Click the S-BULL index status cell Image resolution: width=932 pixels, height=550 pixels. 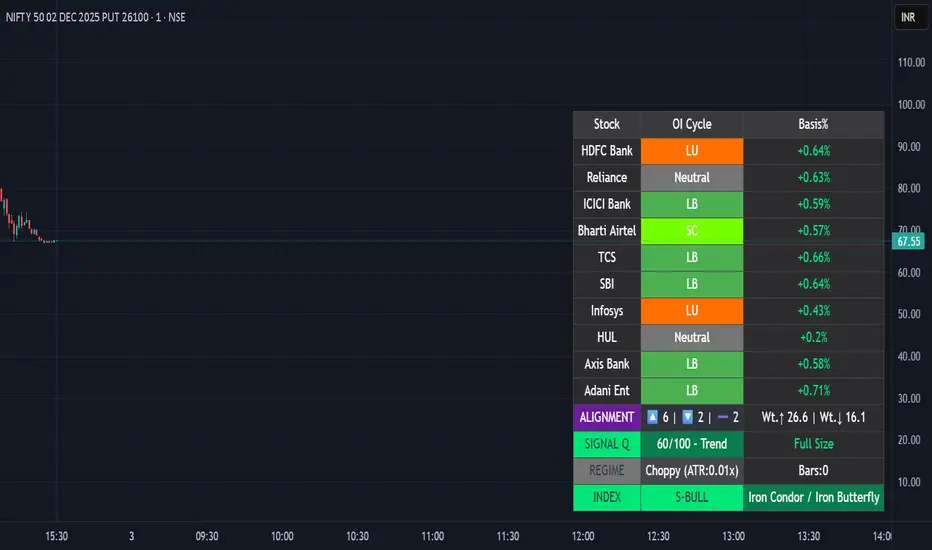coord(692,497)
